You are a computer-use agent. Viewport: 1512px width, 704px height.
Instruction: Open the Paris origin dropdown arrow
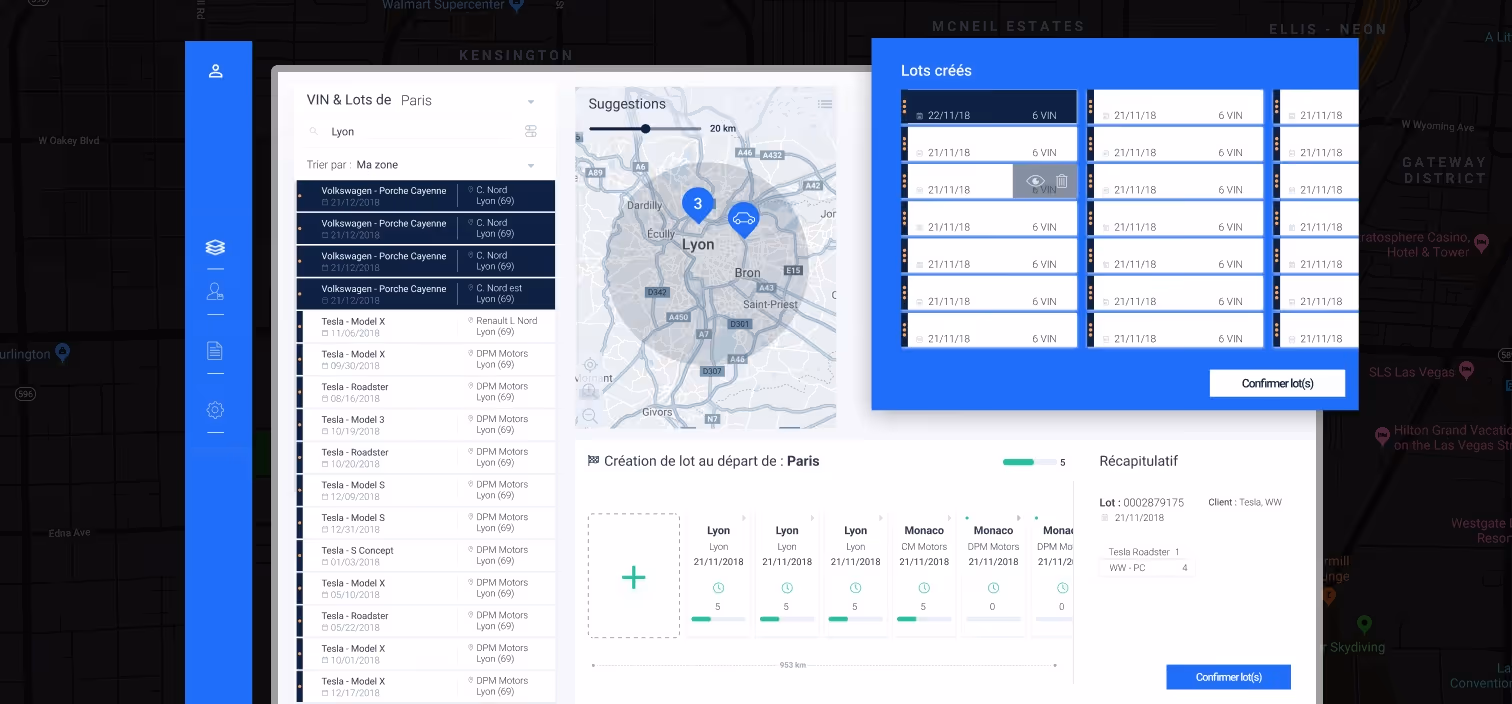[x=531, y=101]
